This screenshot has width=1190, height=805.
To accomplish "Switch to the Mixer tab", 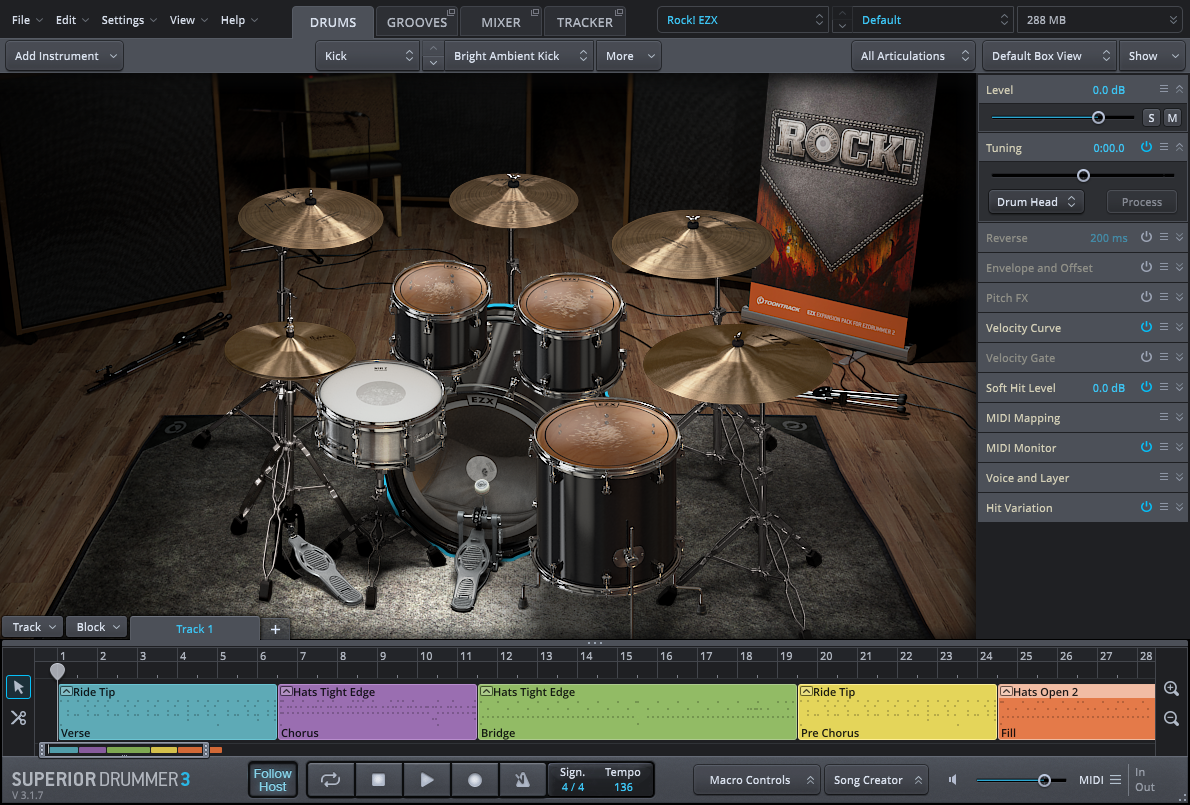I will 501,22.
